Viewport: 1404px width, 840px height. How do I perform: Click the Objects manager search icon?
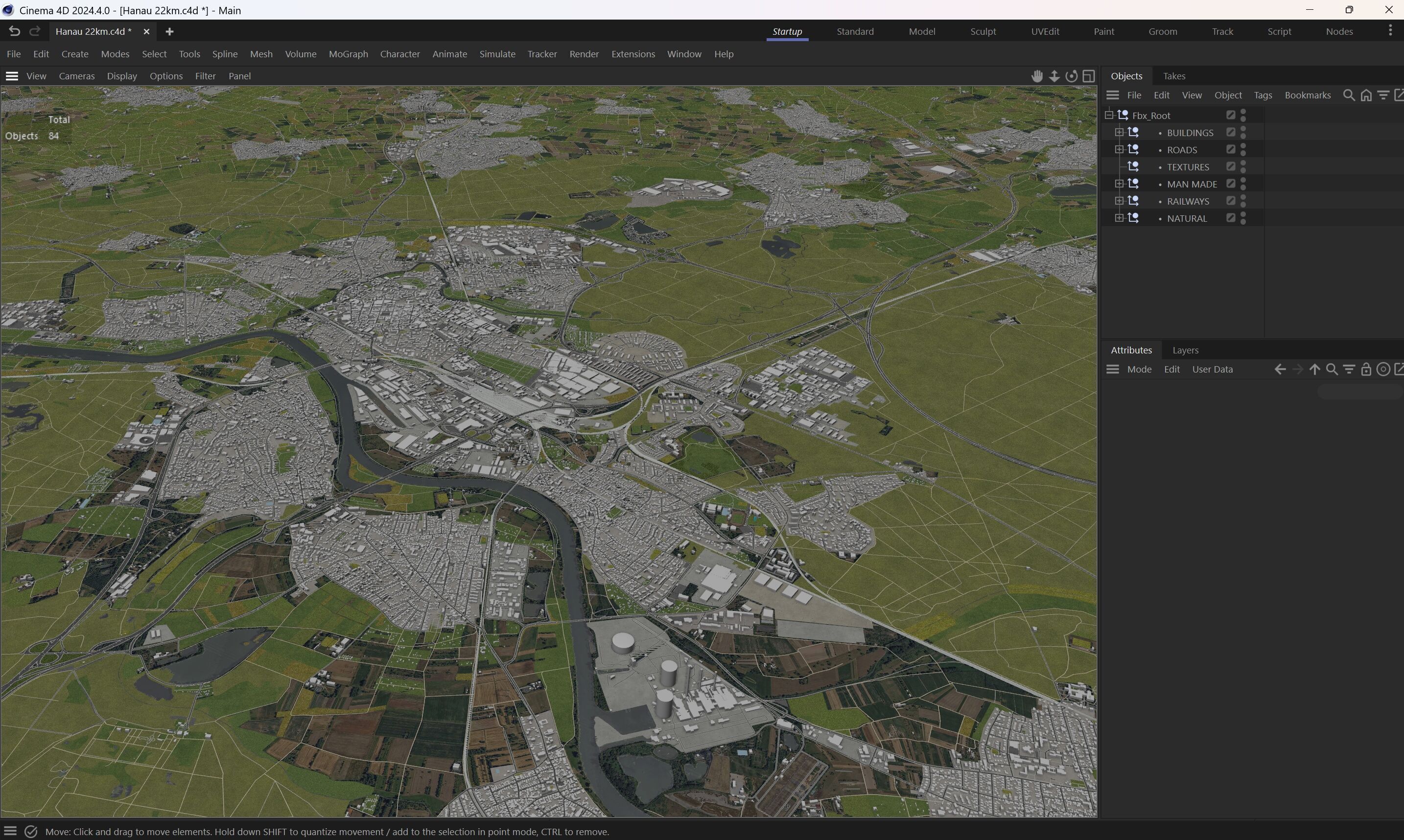click(x=1349, y=95)
